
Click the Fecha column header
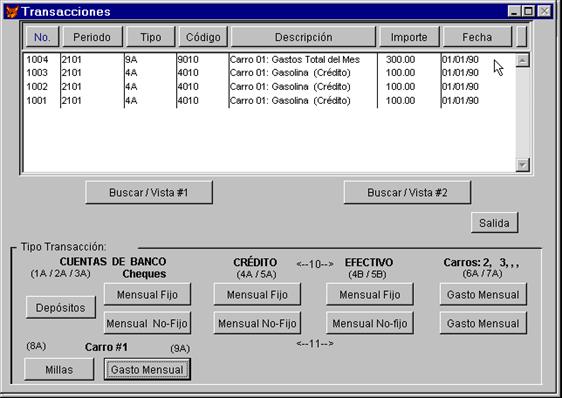(x=477, y=37)
